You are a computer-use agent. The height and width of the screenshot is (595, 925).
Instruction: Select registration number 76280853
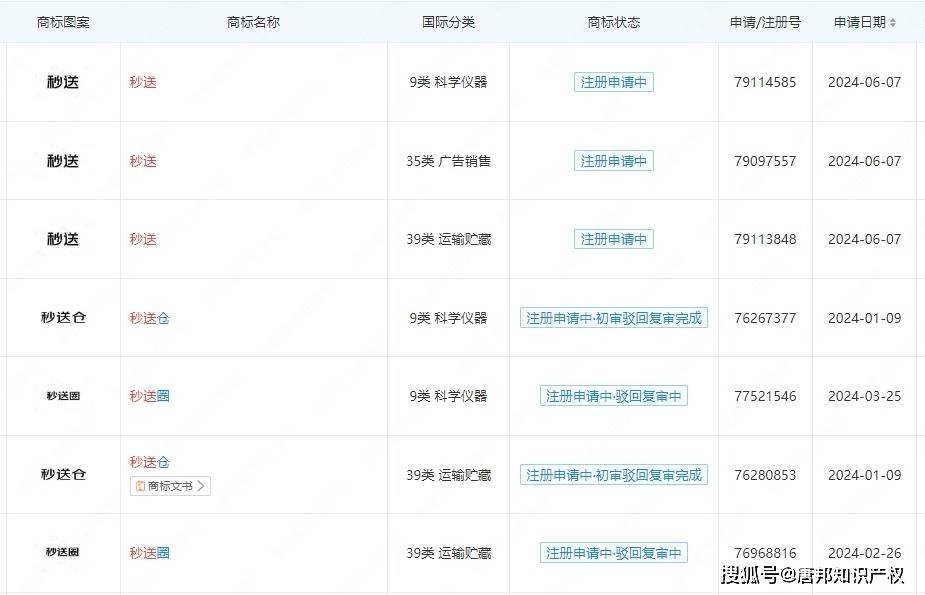pyautogui.click(x=765, y=475)
